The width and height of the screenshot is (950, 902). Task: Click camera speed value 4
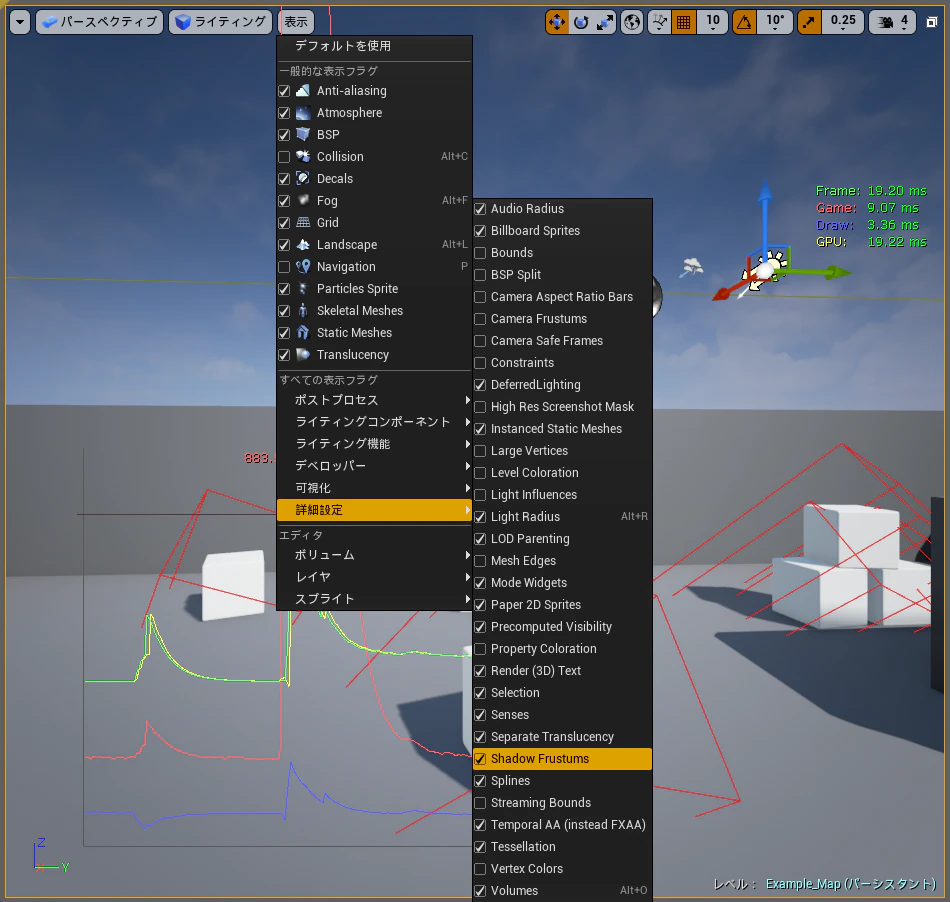coord(904,21)
